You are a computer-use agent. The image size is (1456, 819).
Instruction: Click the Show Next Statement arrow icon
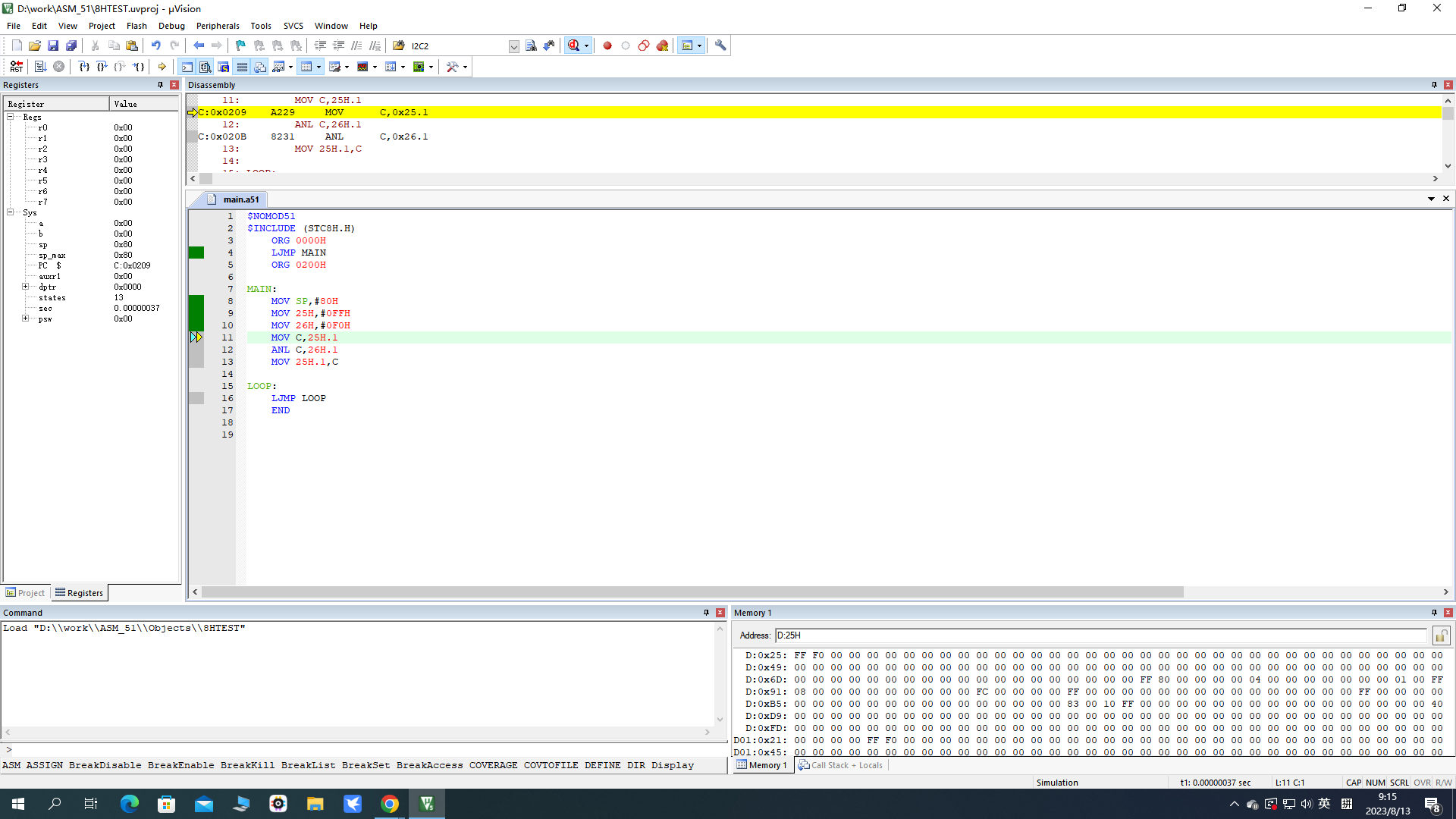(162, 67)
